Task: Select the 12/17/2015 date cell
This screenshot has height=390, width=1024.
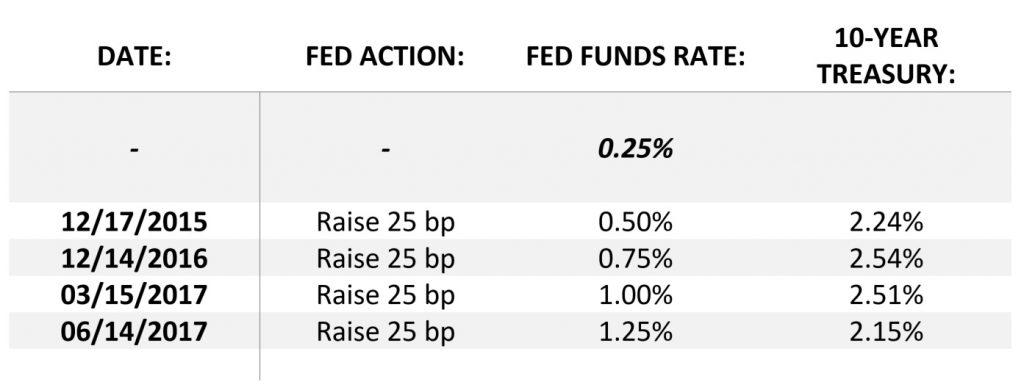Action: coord(134,223)
